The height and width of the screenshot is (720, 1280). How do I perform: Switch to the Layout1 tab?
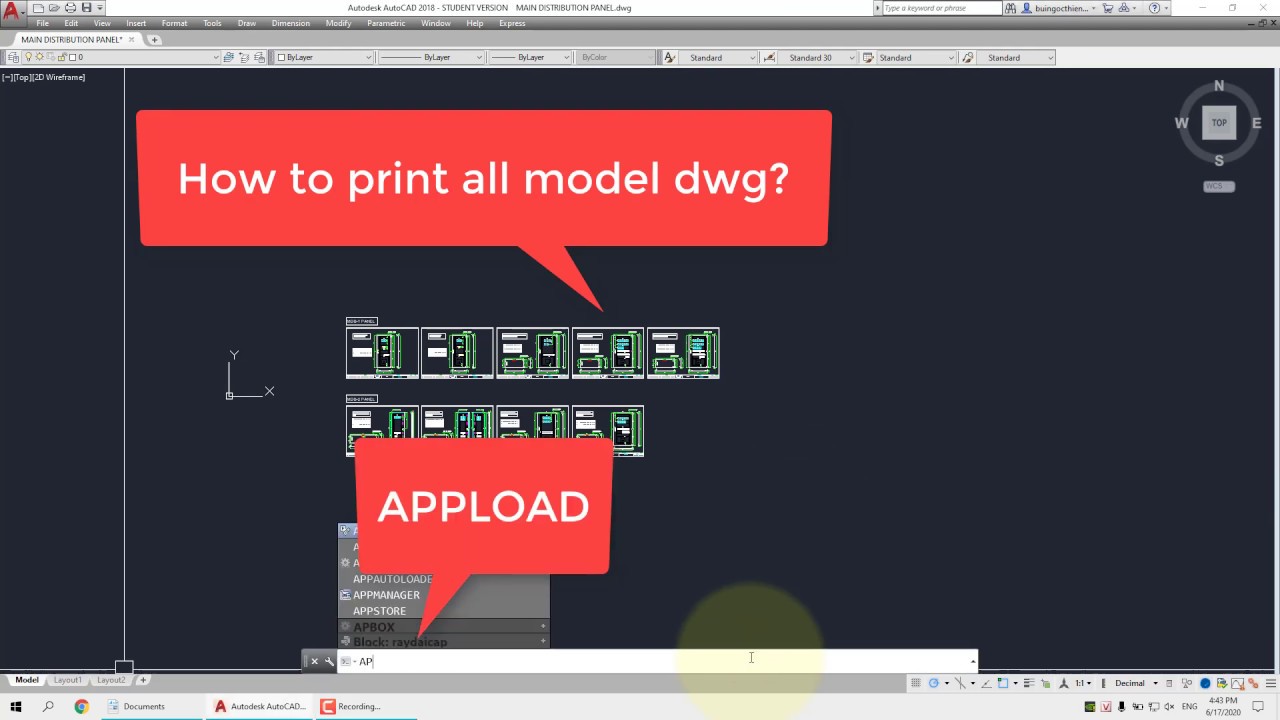68,680
